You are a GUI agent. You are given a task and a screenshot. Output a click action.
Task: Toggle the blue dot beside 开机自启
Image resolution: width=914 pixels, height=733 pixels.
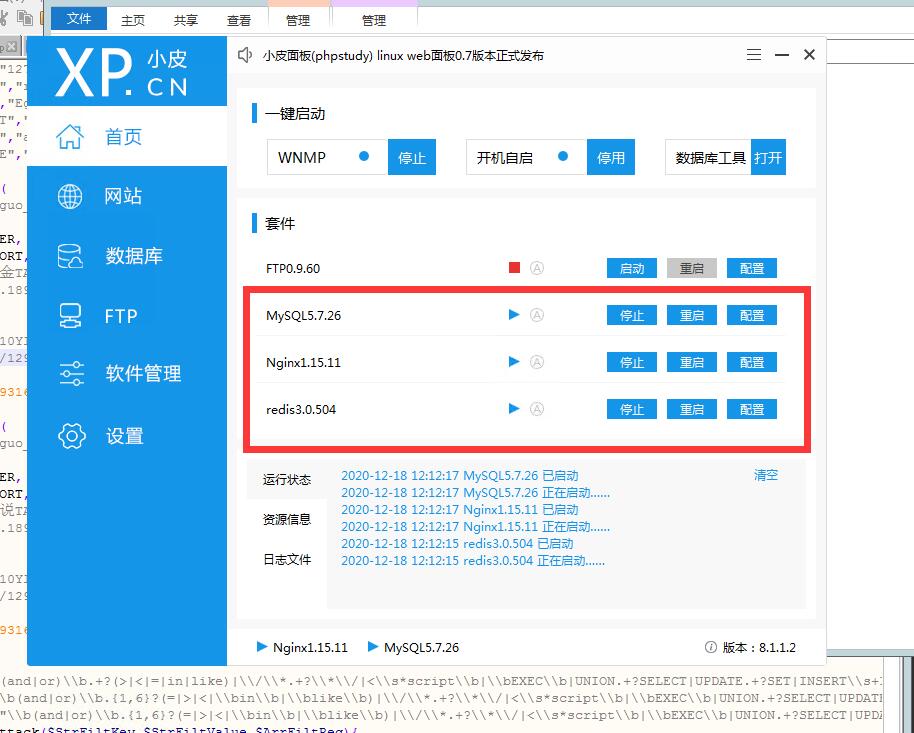click(563, 157)
